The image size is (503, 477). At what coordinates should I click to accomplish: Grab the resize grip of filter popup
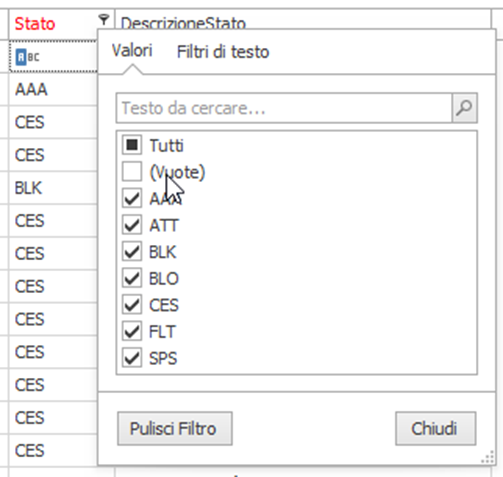[488, 456]
